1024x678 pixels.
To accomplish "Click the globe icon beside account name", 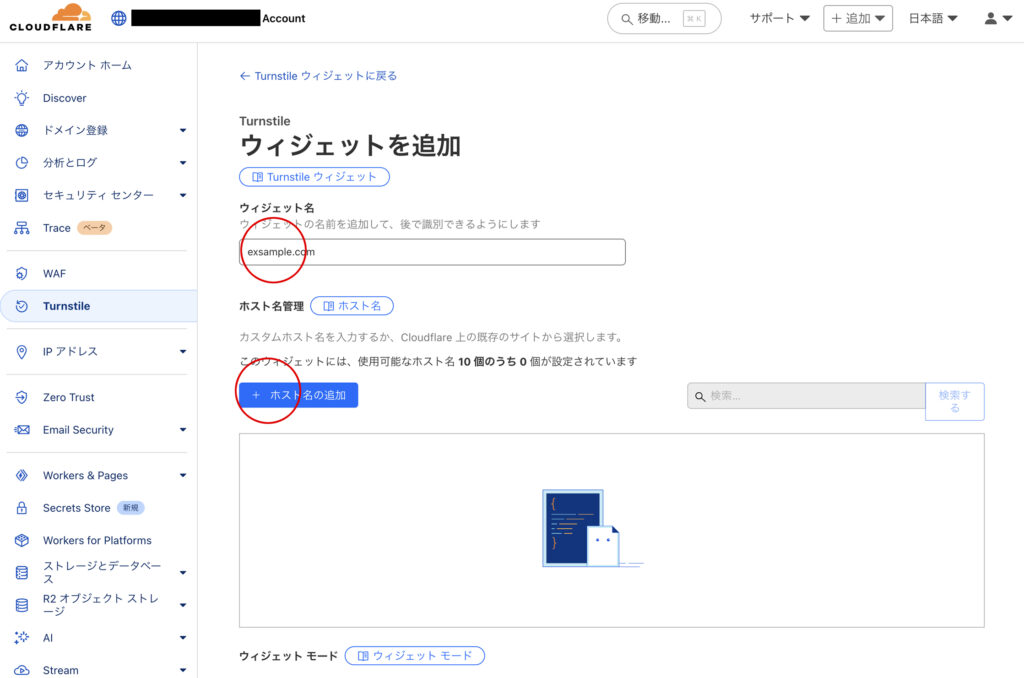I will 119,18.
